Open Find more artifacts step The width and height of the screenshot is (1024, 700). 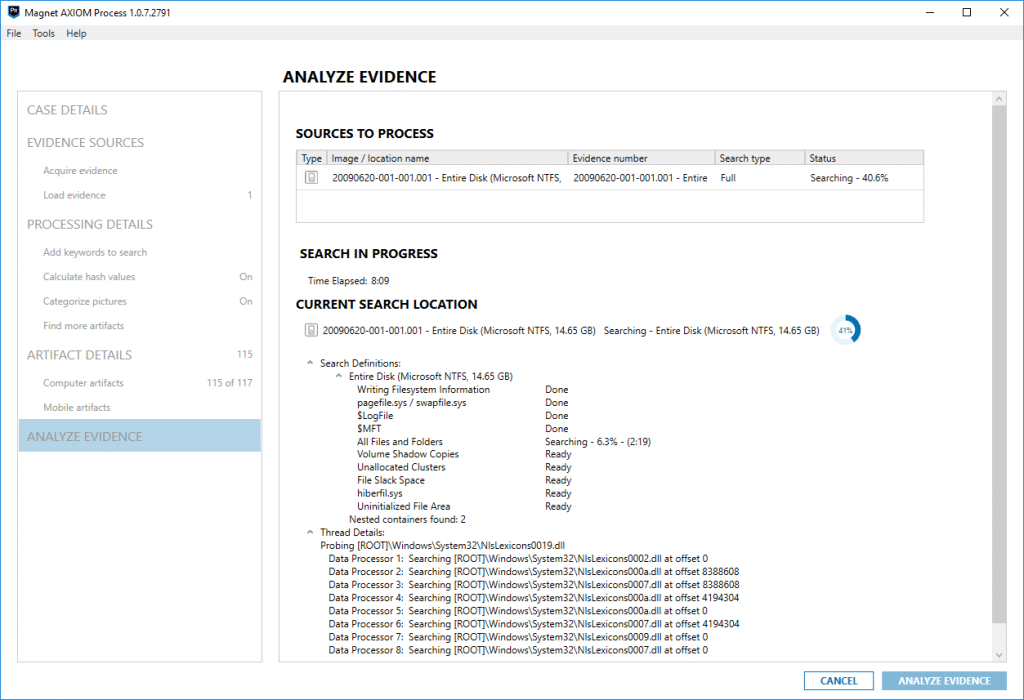click(x=84, y=325)
